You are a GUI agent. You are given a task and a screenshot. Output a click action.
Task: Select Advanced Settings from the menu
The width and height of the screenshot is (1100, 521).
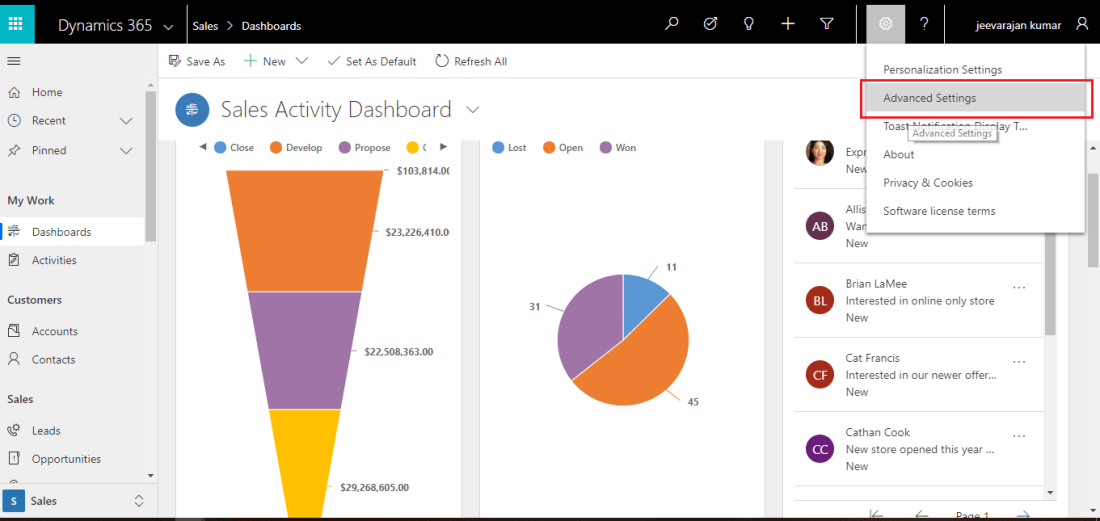[x=929, y=98]
